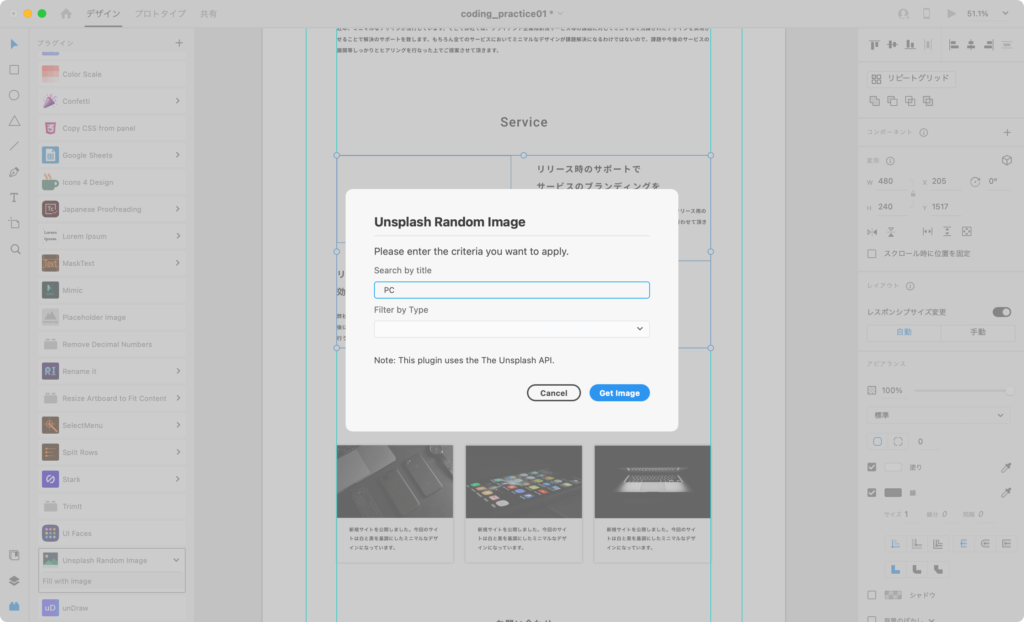
Task: Click the Cancel button
Action: click(554, 393)
